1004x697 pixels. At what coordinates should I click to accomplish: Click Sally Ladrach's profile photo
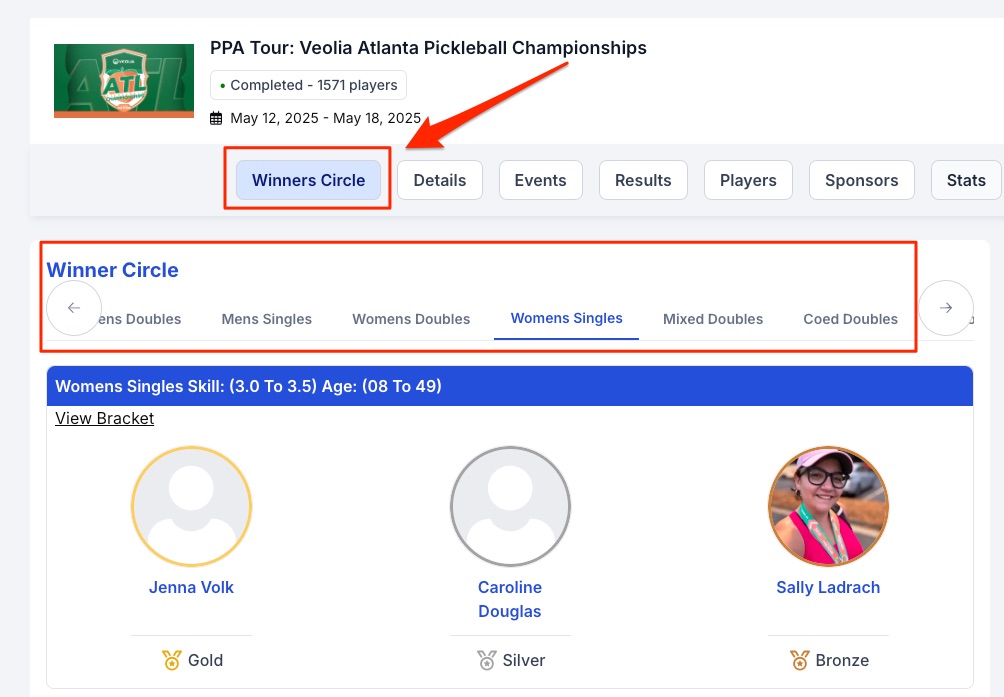(828, 506)
